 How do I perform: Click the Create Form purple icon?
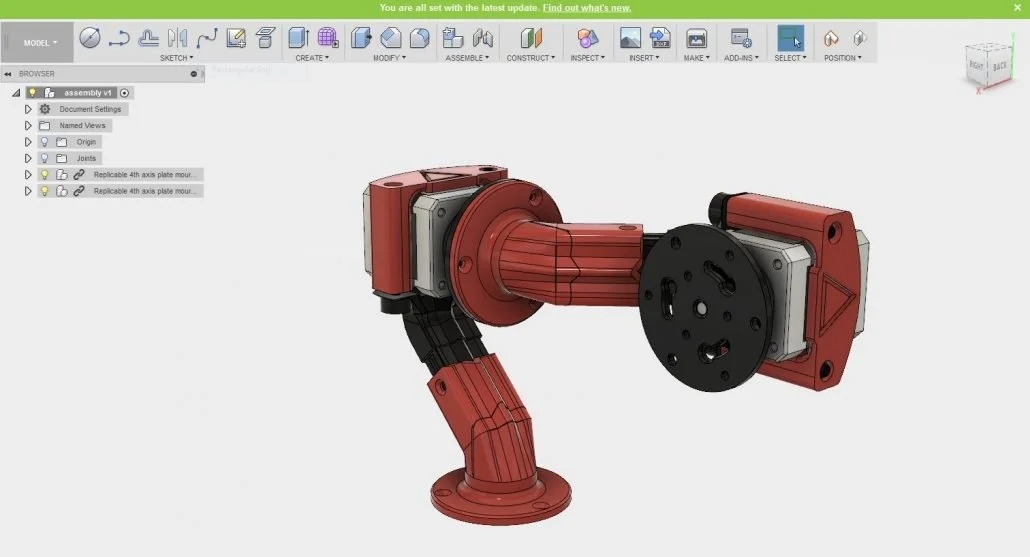point(328,38)
